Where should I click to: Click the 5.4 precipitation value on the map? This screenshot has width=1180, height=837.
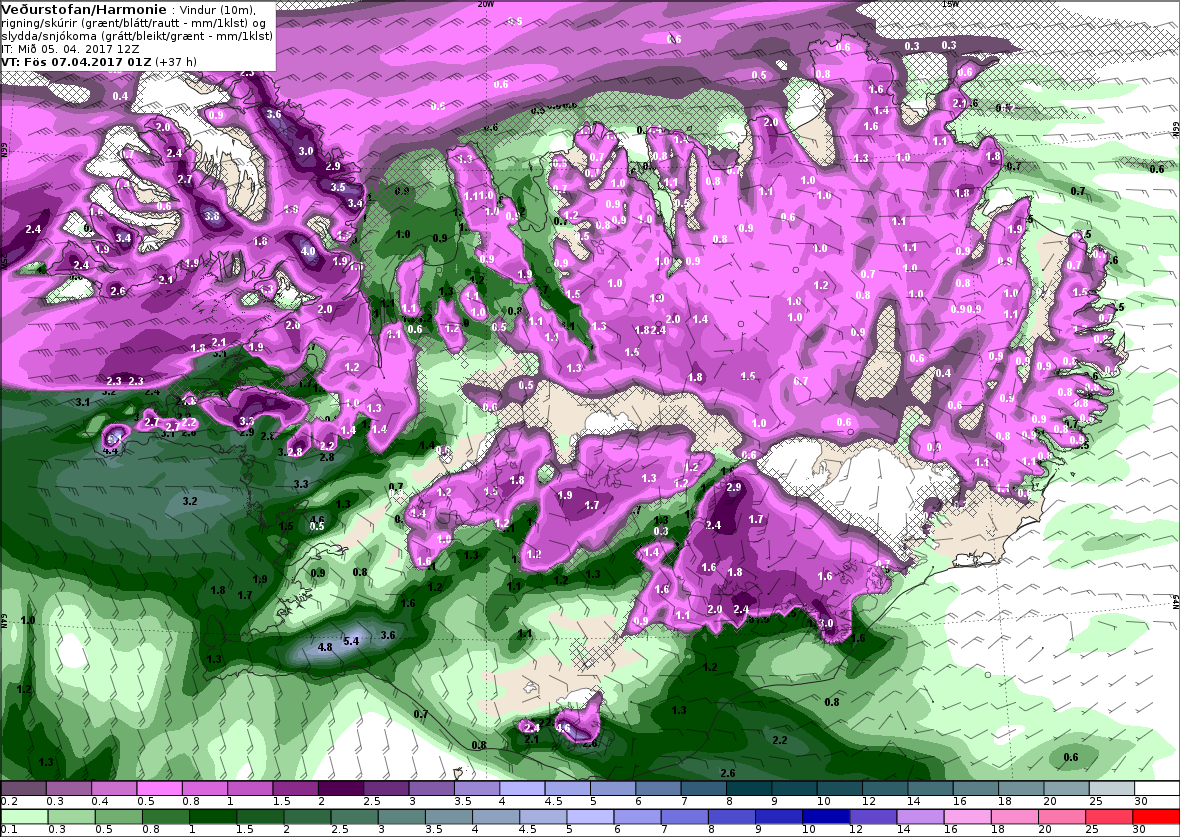(351, 641)
